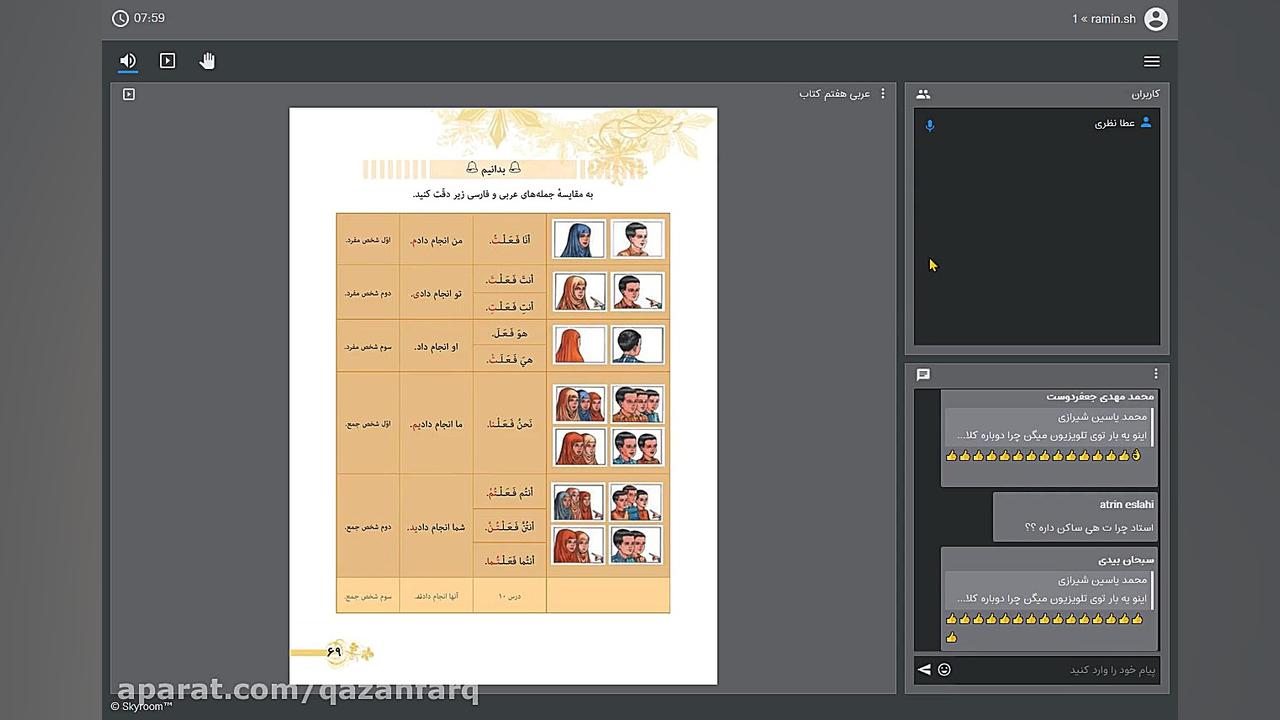Screen dimensions: 1280x720
Task: Mute the room speaker audio
Action: [x=128, y=61]
